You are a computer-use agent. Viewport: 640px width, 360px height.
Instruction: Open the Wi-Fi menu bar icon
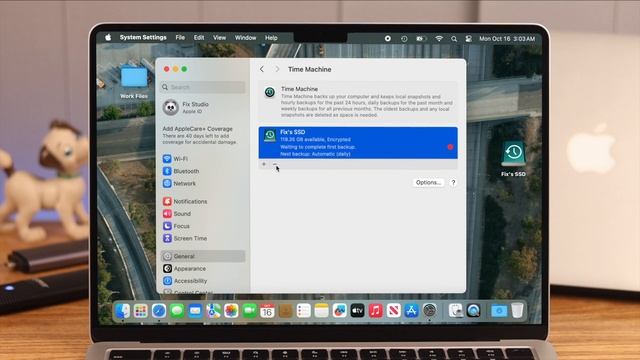pos(439,38)
